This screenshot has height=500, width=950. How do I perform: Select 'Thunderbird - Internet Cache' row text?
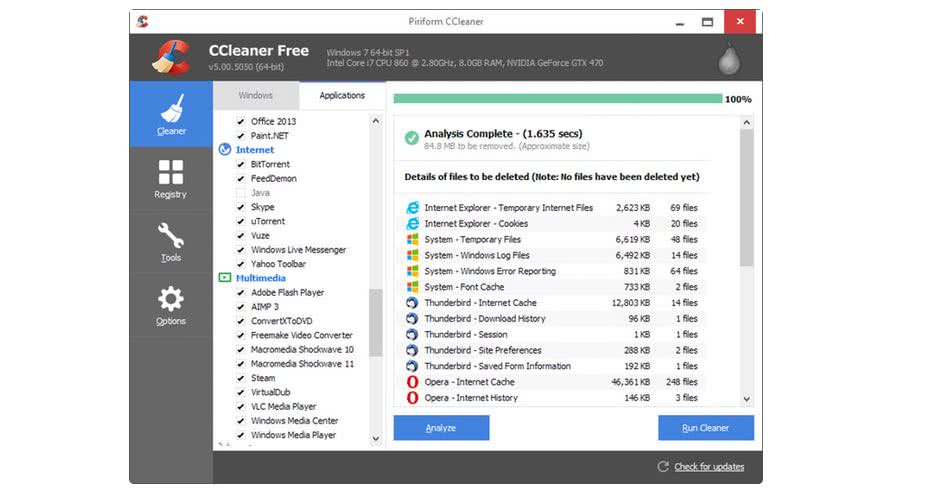480,302
